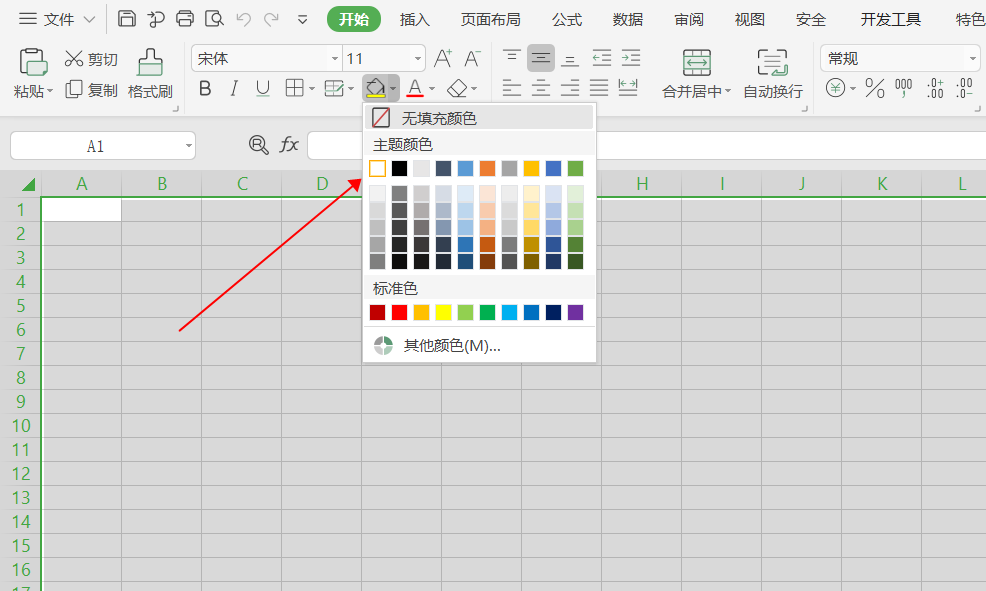Select column H header

point(641,184)
